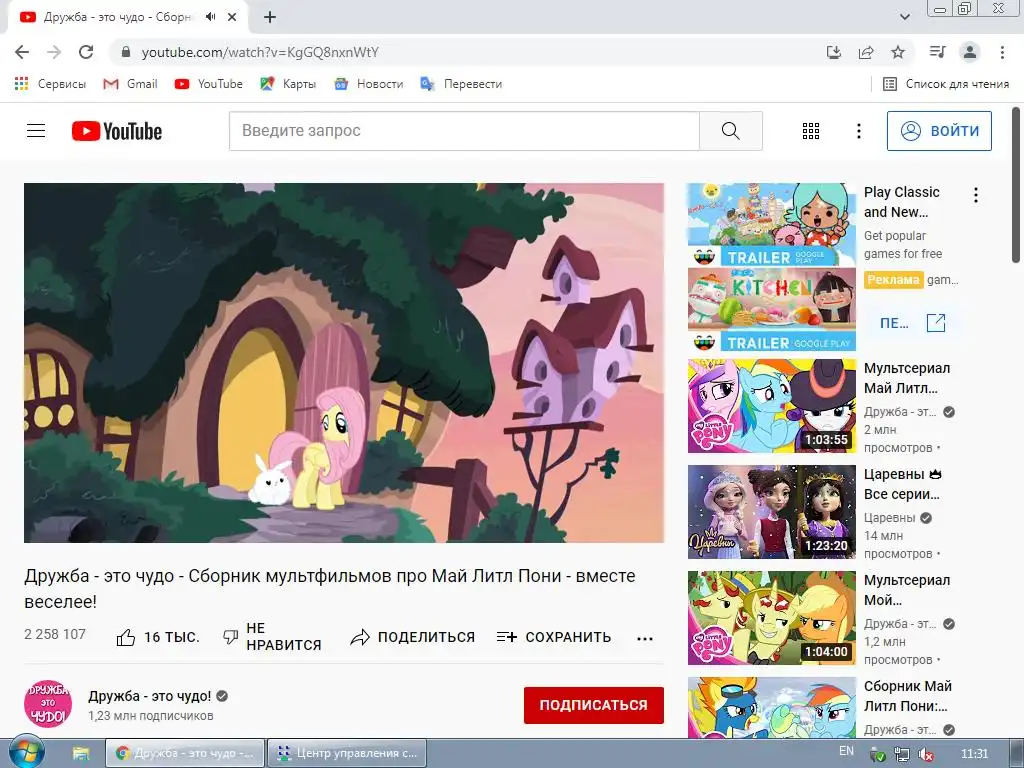Viewport: 1024px width, 768px height.
Task: Open the file explorer taskbar icon
Action: [x=80, y=754]
